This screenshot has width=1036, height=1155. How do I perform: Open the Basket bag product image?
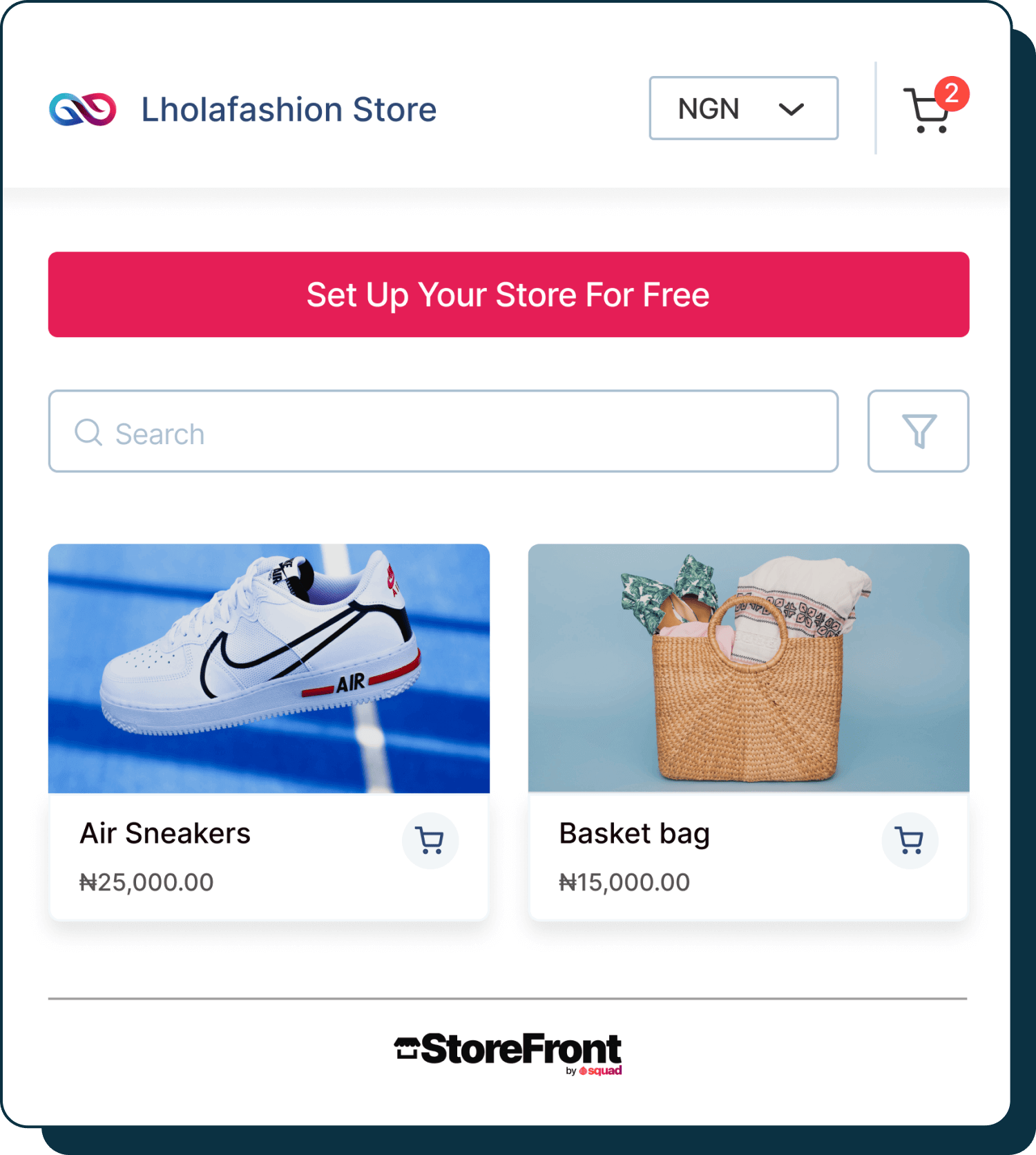pyautogui.click(x=749, y=668)
